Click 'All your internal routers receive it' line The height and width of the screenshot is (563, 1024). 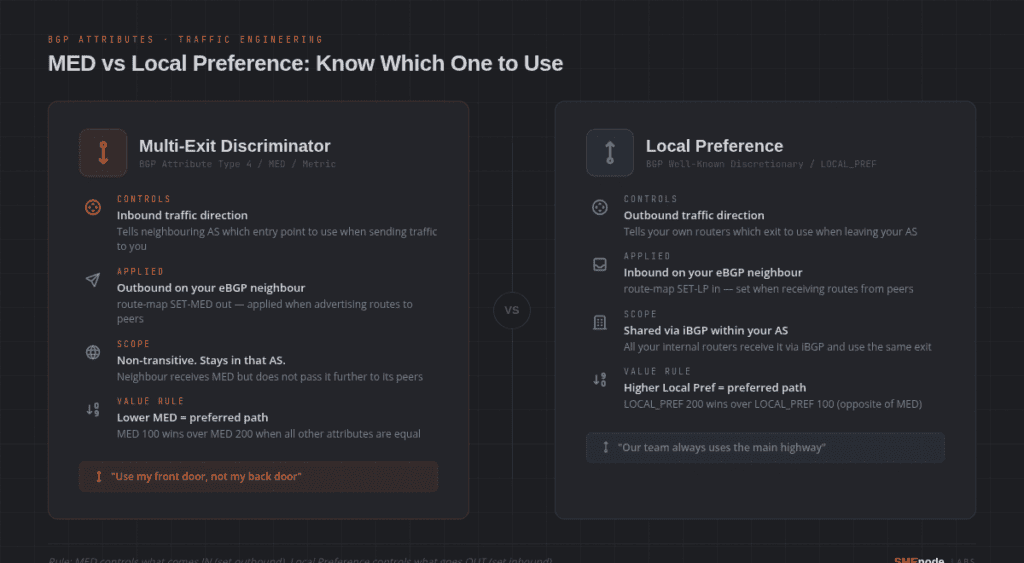point(777,347)
